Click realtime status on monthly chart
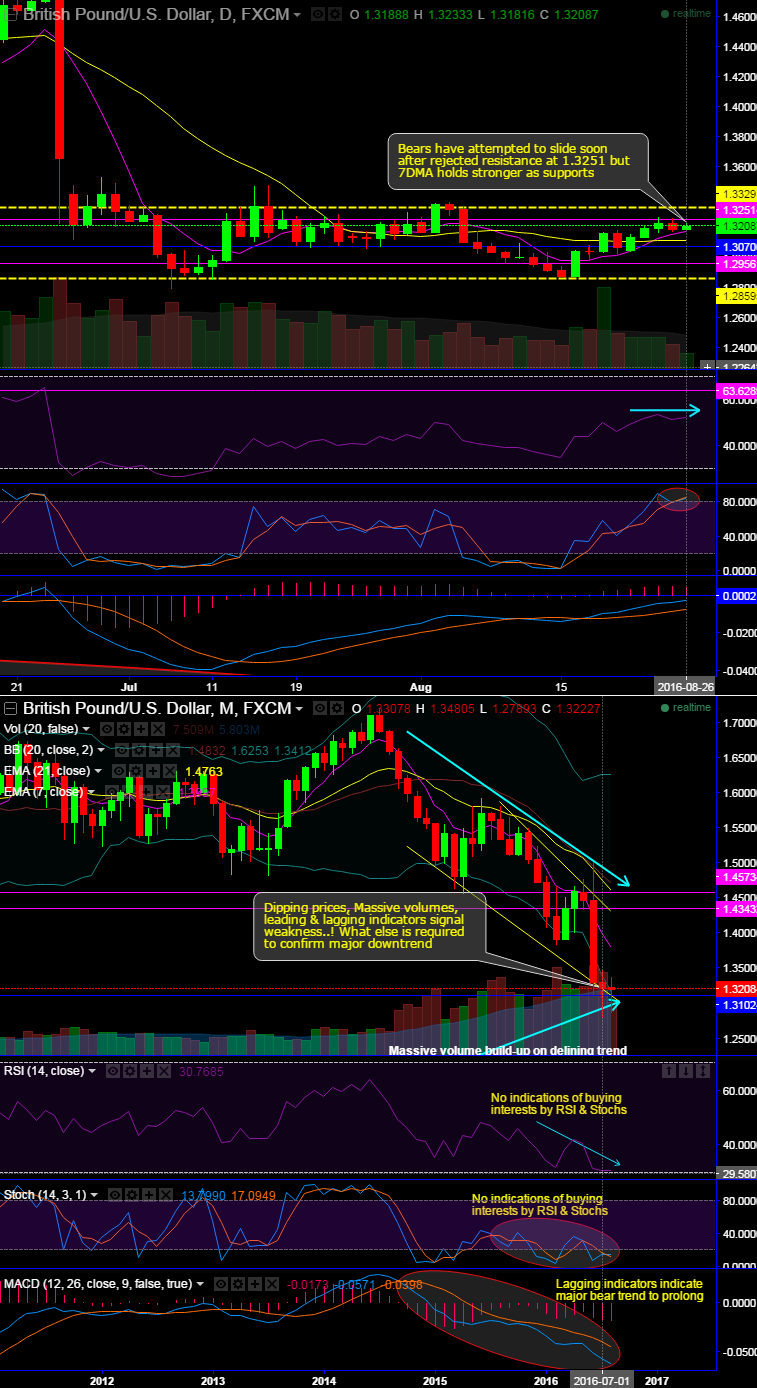This screenshot has width=757, height=1388. tap(686, 708)
